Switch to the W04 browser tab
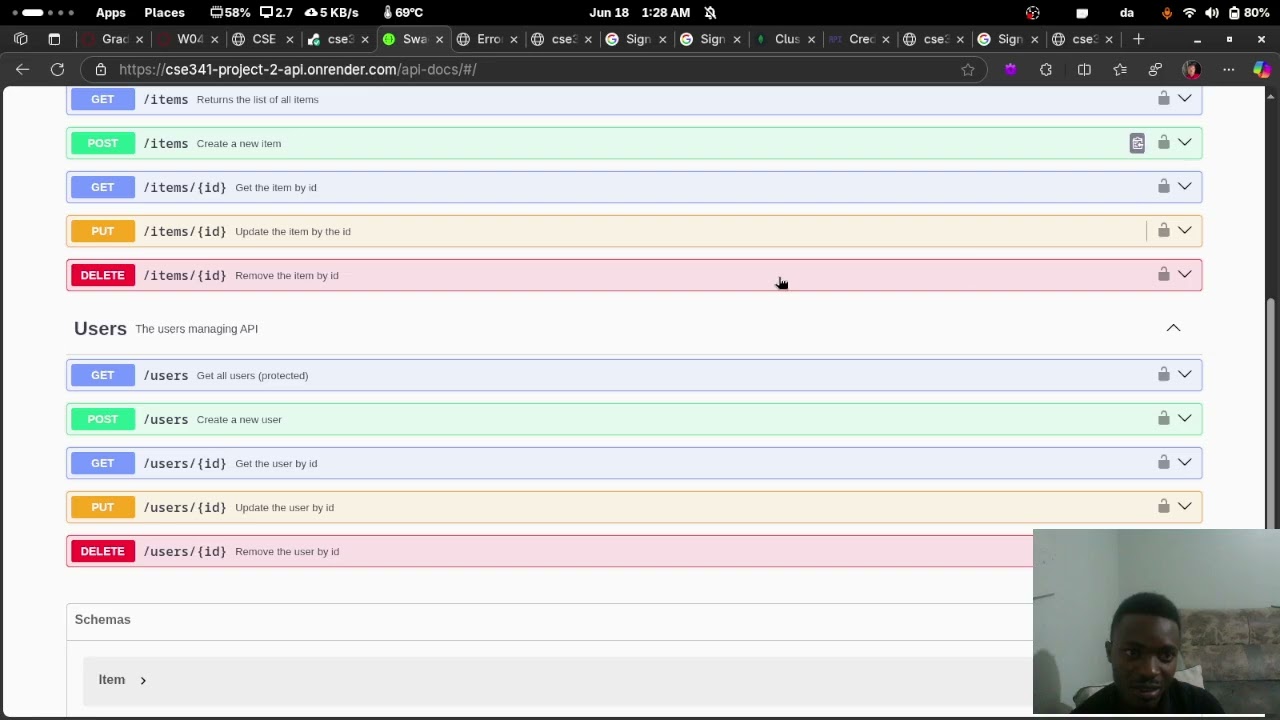Viewport: 1280px width, 720px height. coord(190,39)
